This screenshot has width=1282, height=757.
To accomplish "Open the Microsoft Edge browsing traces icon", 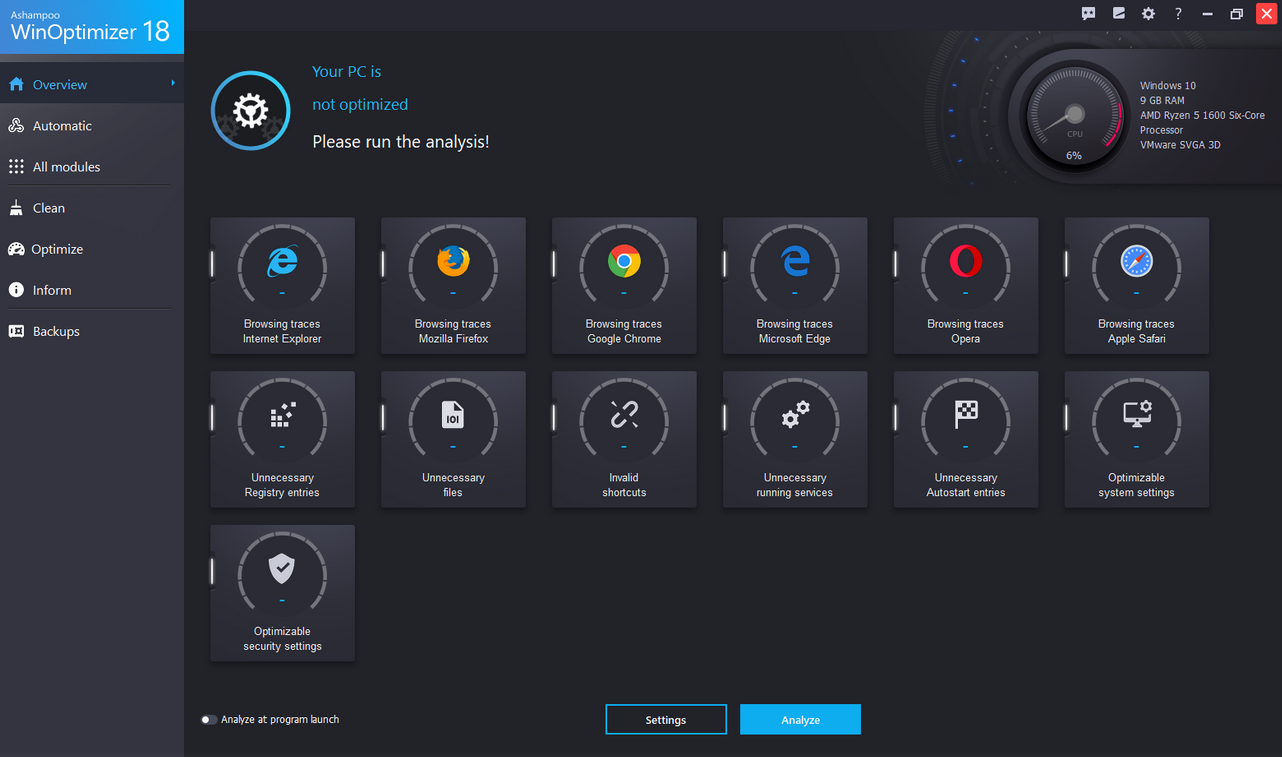I will coord(795,262).
